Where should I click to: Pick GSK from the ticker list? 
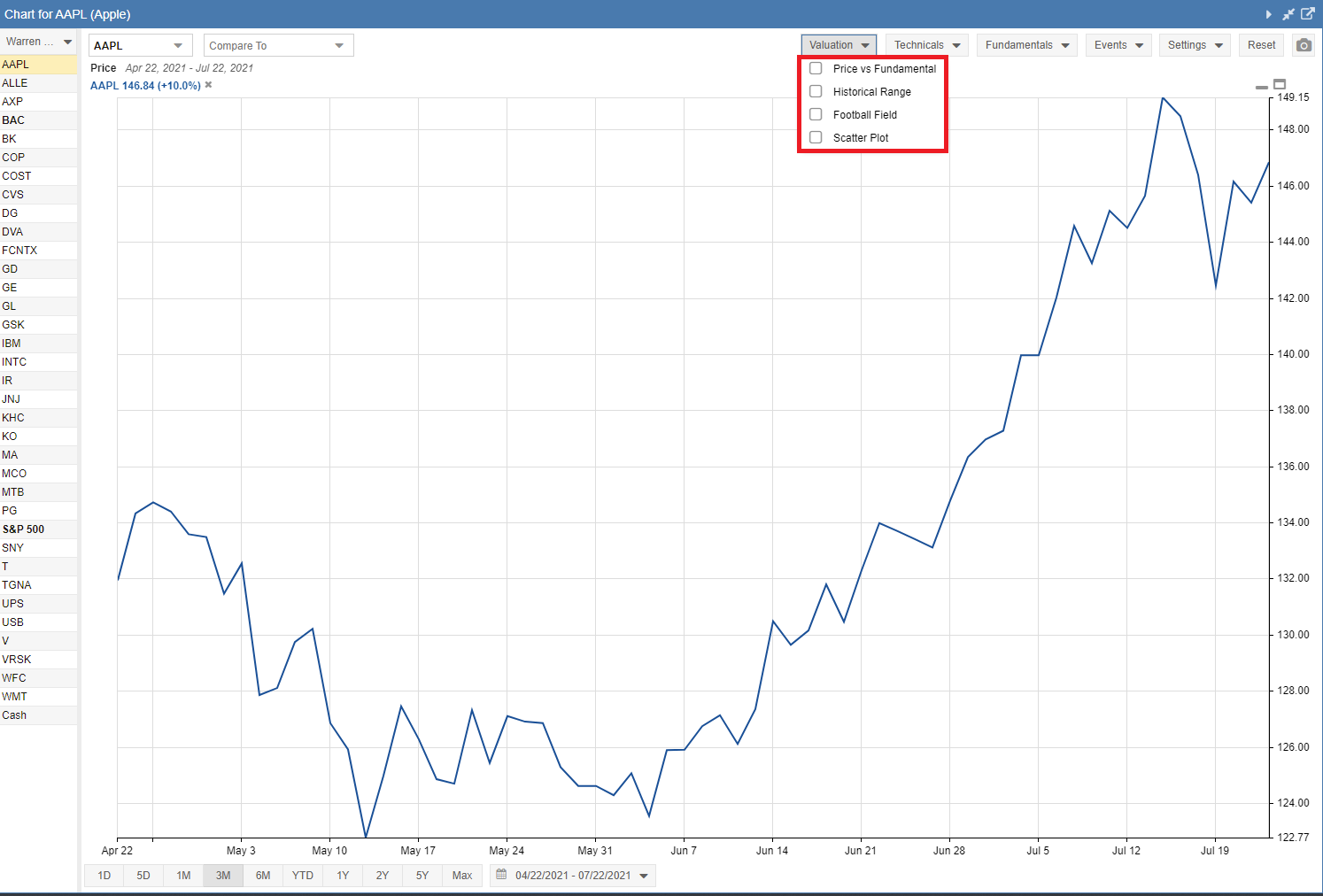[39, 325]
